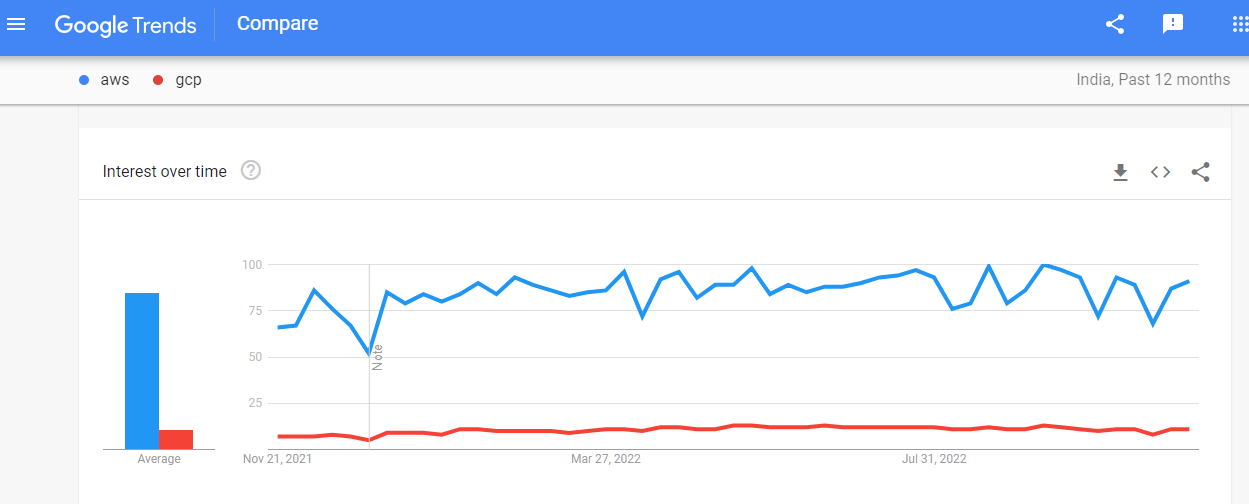Click the Mar 27, 2022 axis label
Screen dimensions: 1249x504
[606, 459]
